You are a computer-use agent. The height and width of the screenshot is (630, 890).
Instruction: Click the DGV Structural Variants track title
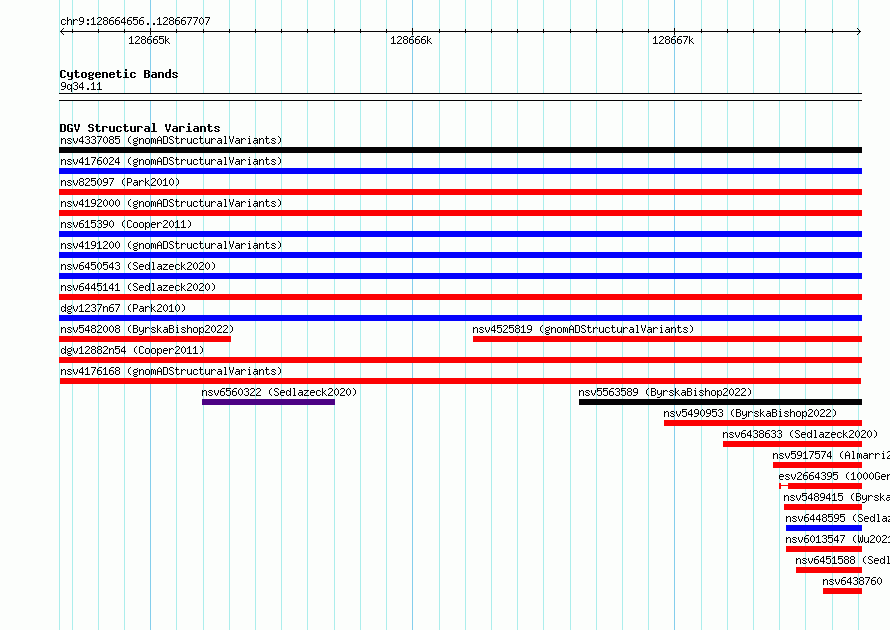point(140,128)
